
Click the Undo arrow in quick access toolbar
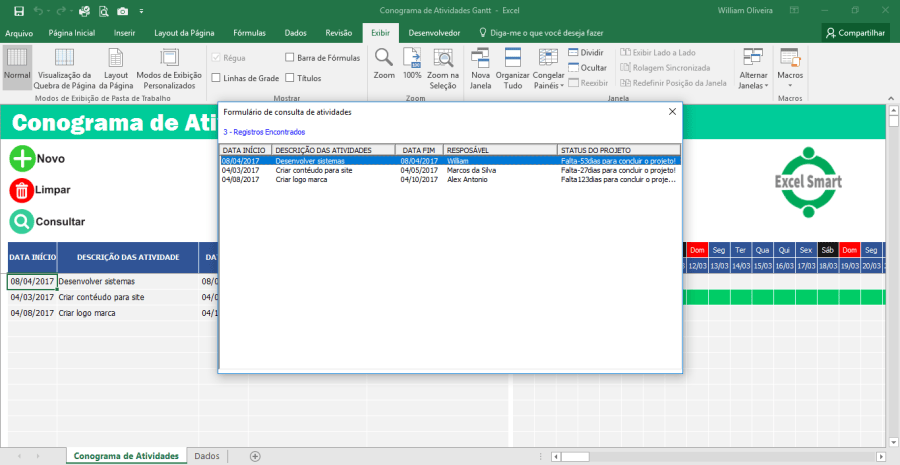38,11
